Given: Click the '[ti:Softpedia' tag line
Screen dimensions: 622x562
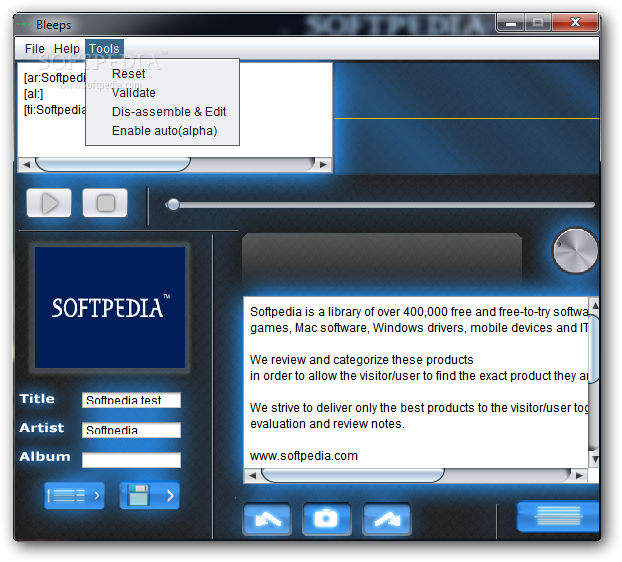Looking at the screenshot, I should click(54, 110).
